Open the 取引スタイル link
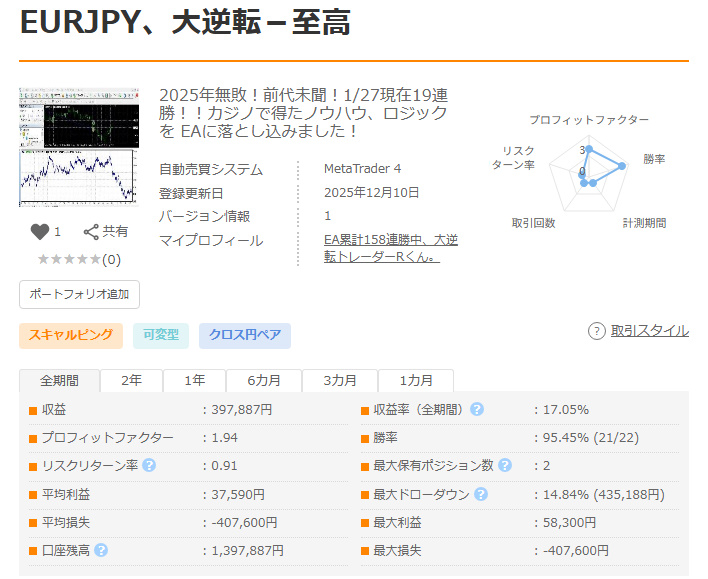708x579 pixels. pos(650,331)
